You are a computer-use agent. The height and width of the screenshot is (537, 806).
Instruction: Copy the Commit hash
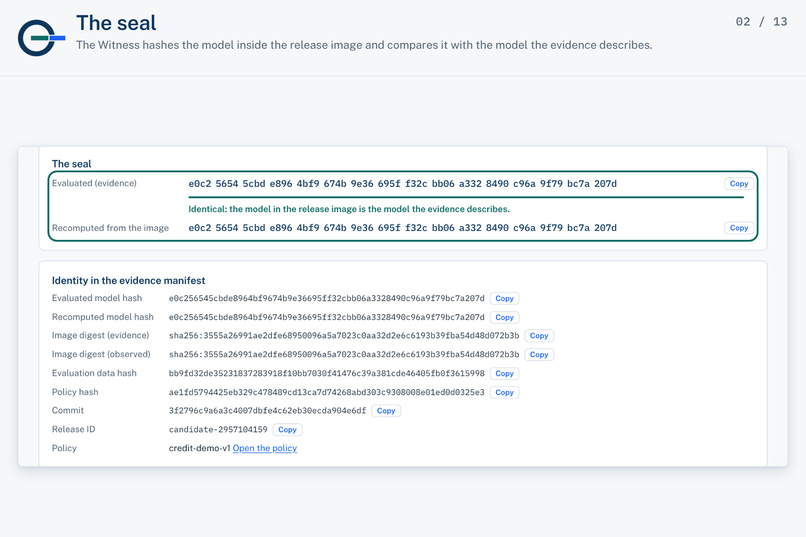pyautogui.click(x=386, y=411)
